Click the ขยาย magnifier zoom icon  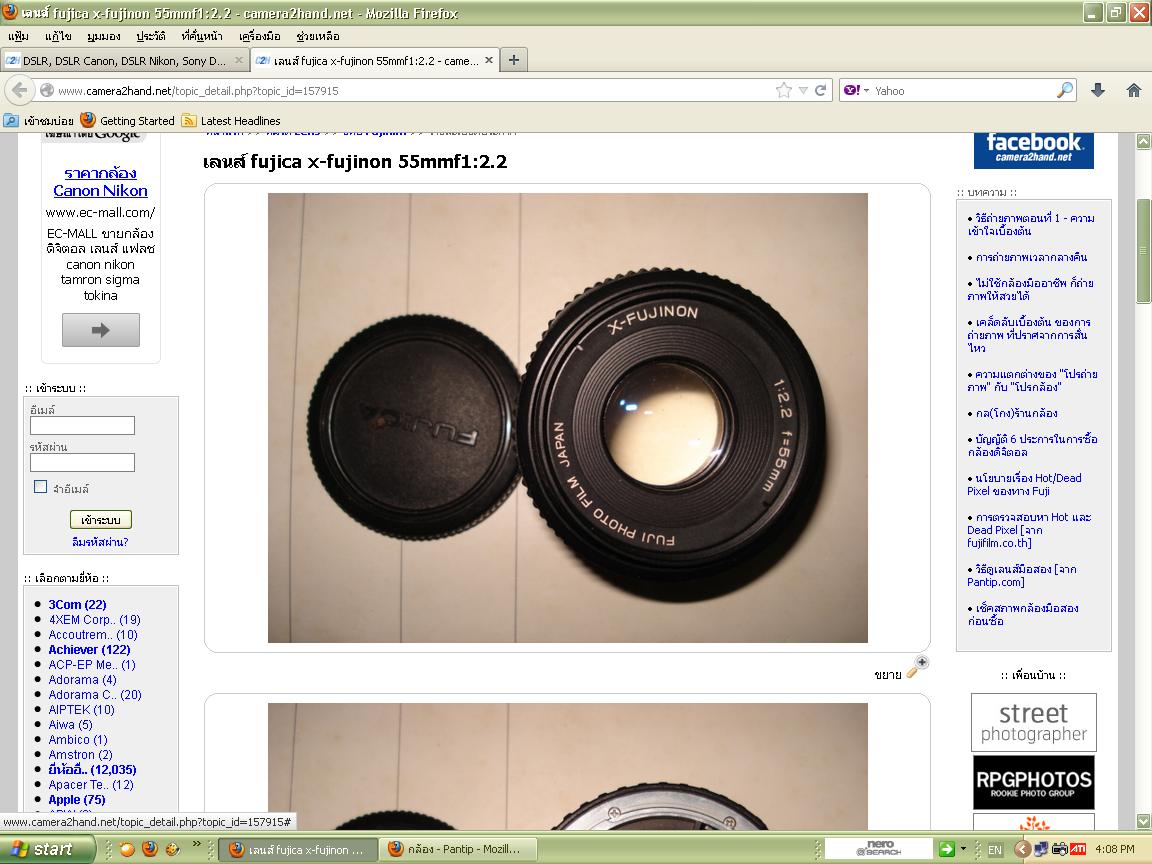[x=917, y=667]
